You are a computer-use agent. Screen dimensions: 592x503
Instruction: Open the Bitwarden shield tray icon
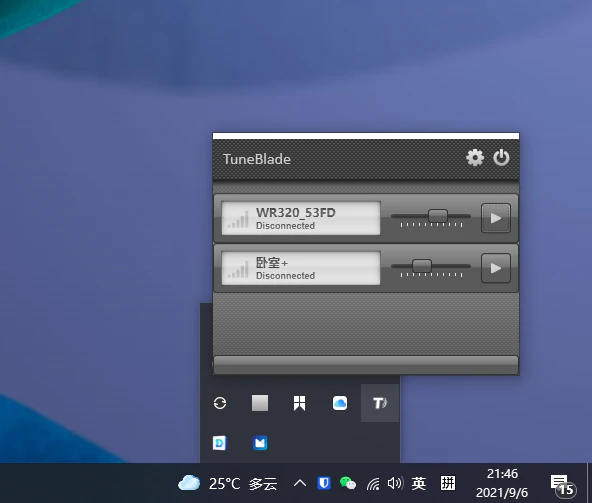[324, 483]
